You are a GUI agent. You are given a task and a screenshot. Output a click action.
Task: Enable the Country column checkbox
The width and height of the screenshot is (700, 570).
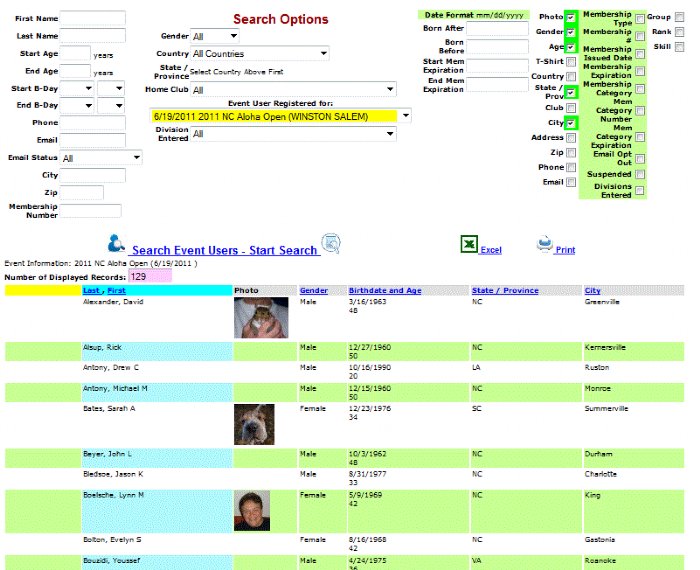tap(571, 76)
